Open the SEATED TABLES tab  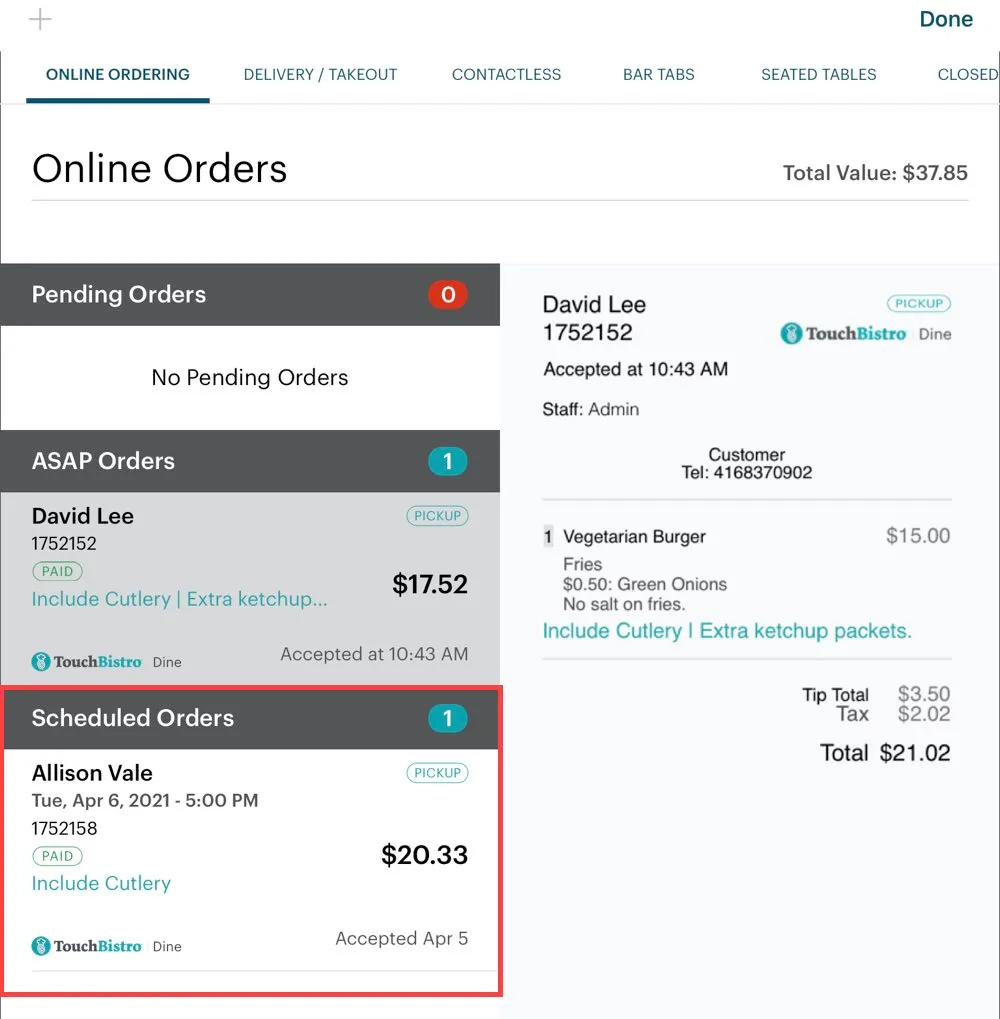coord(818,74)
